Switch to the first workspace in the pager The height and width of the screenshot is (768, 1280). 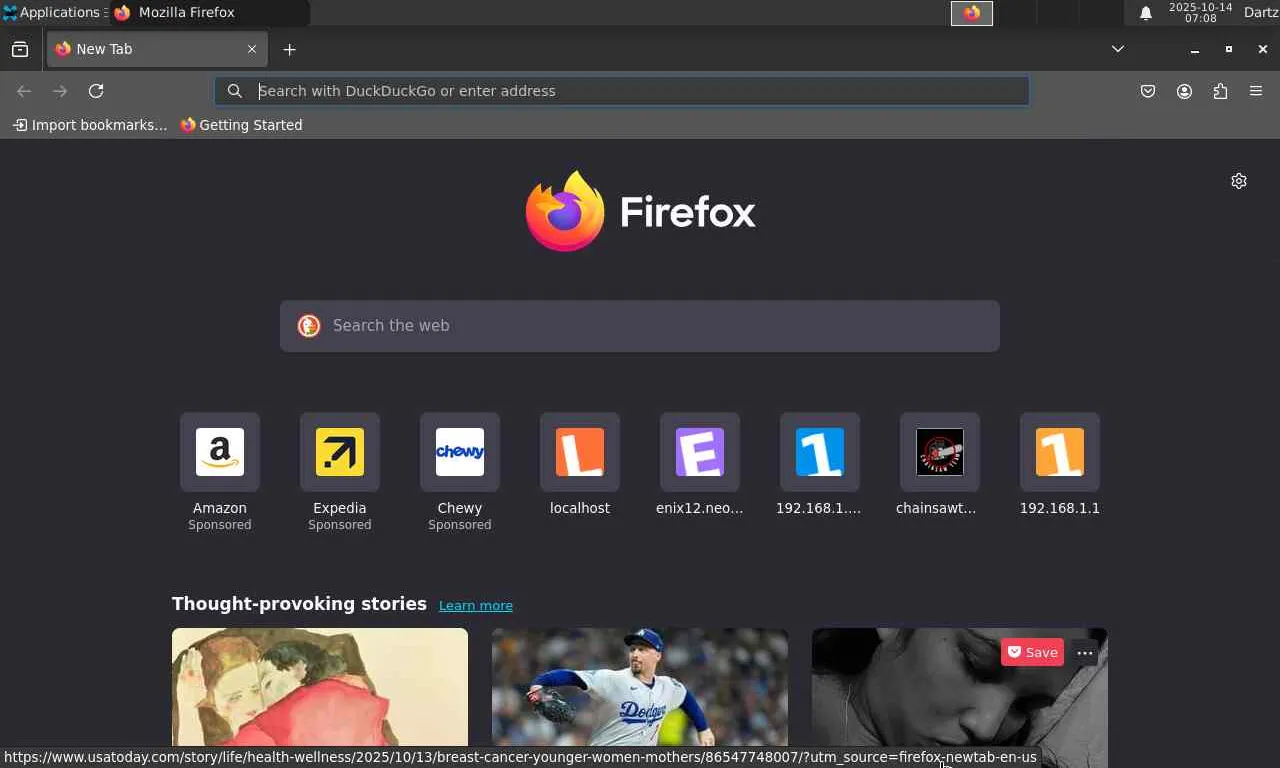[972, 13]
